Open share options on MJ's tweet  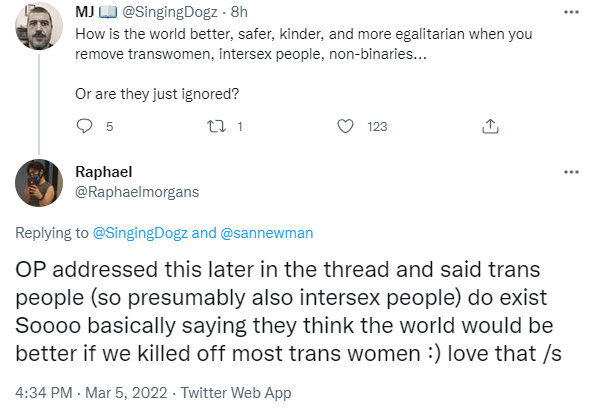(x=490, y=126)
